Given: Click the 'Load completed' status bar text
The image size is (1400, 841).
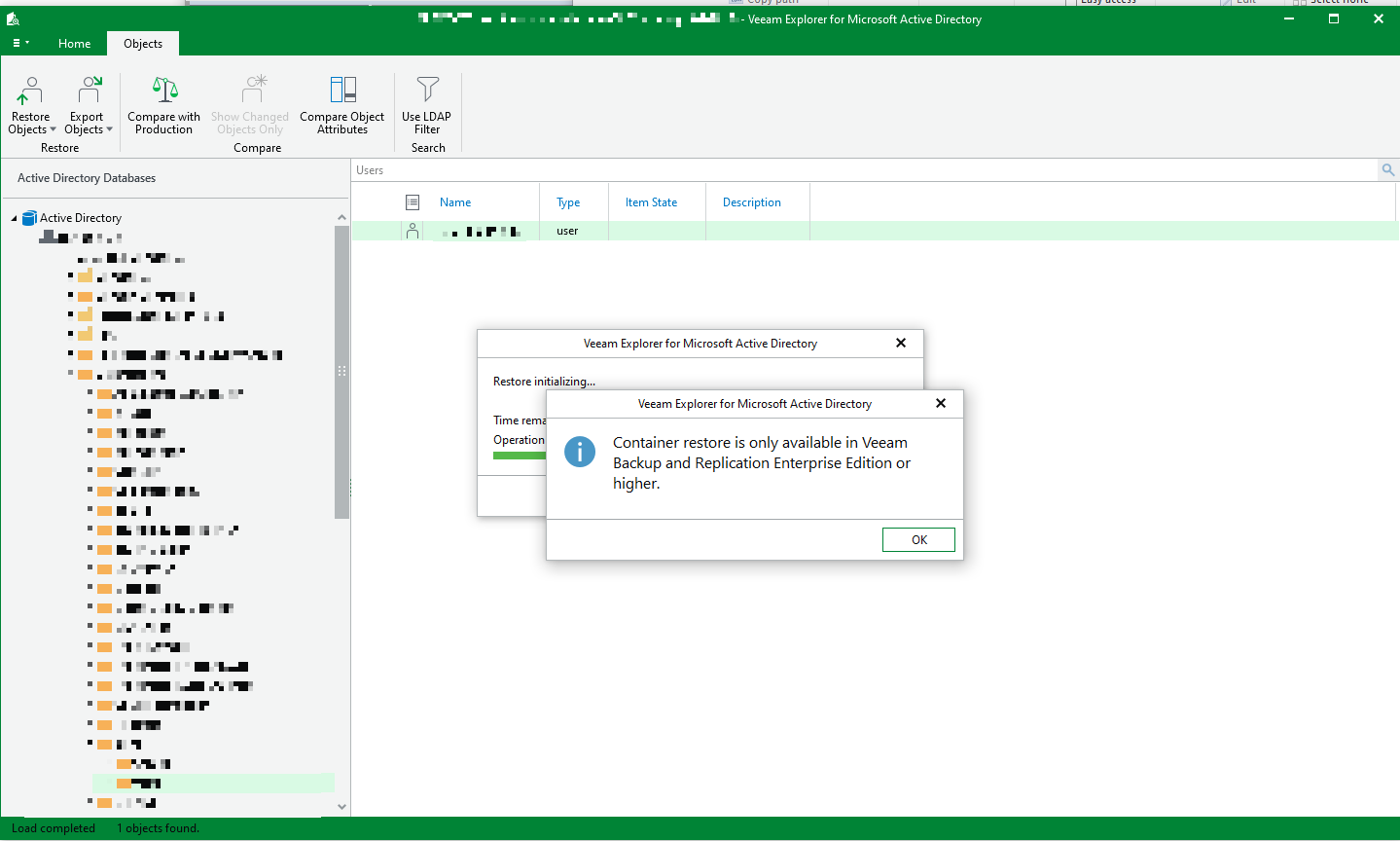Looking at the screenshot, I should pyautogui.click(x=54, y=828).
